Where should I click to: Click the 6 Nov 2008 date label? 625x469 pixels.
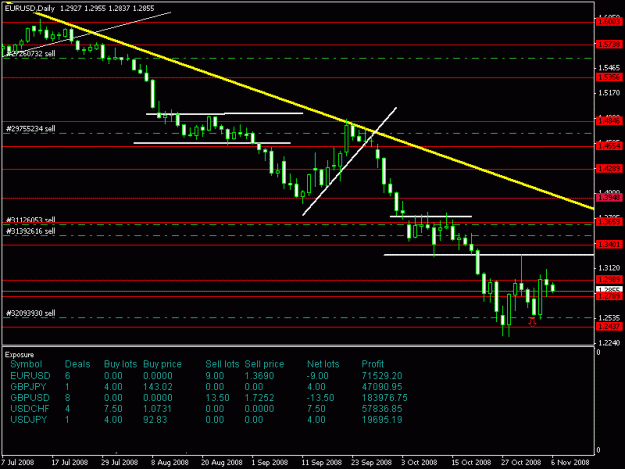(570, 462)
